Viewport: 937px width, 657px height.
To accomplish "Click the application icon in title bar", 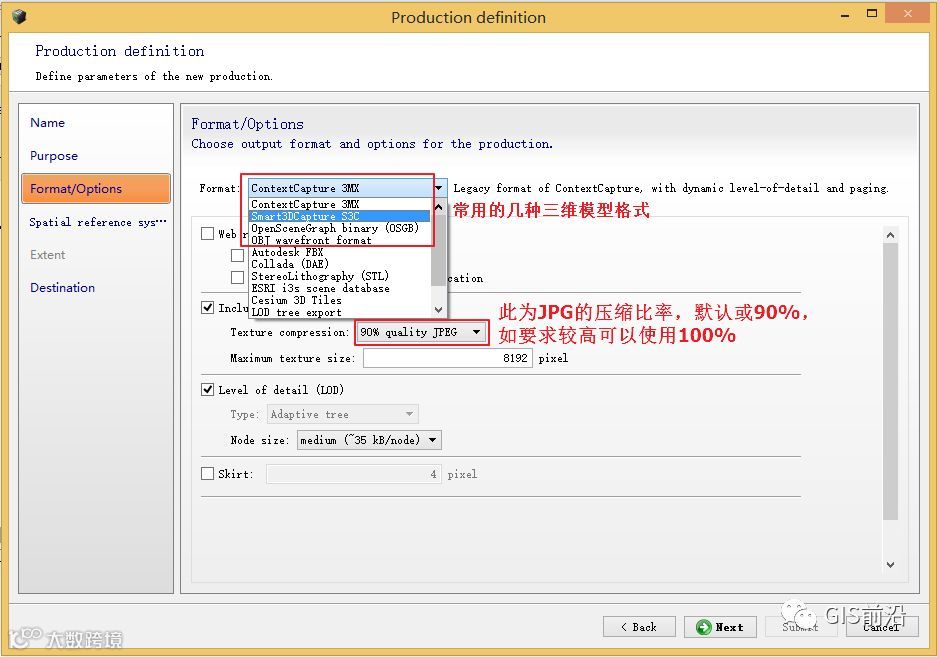I will point(19,17).
